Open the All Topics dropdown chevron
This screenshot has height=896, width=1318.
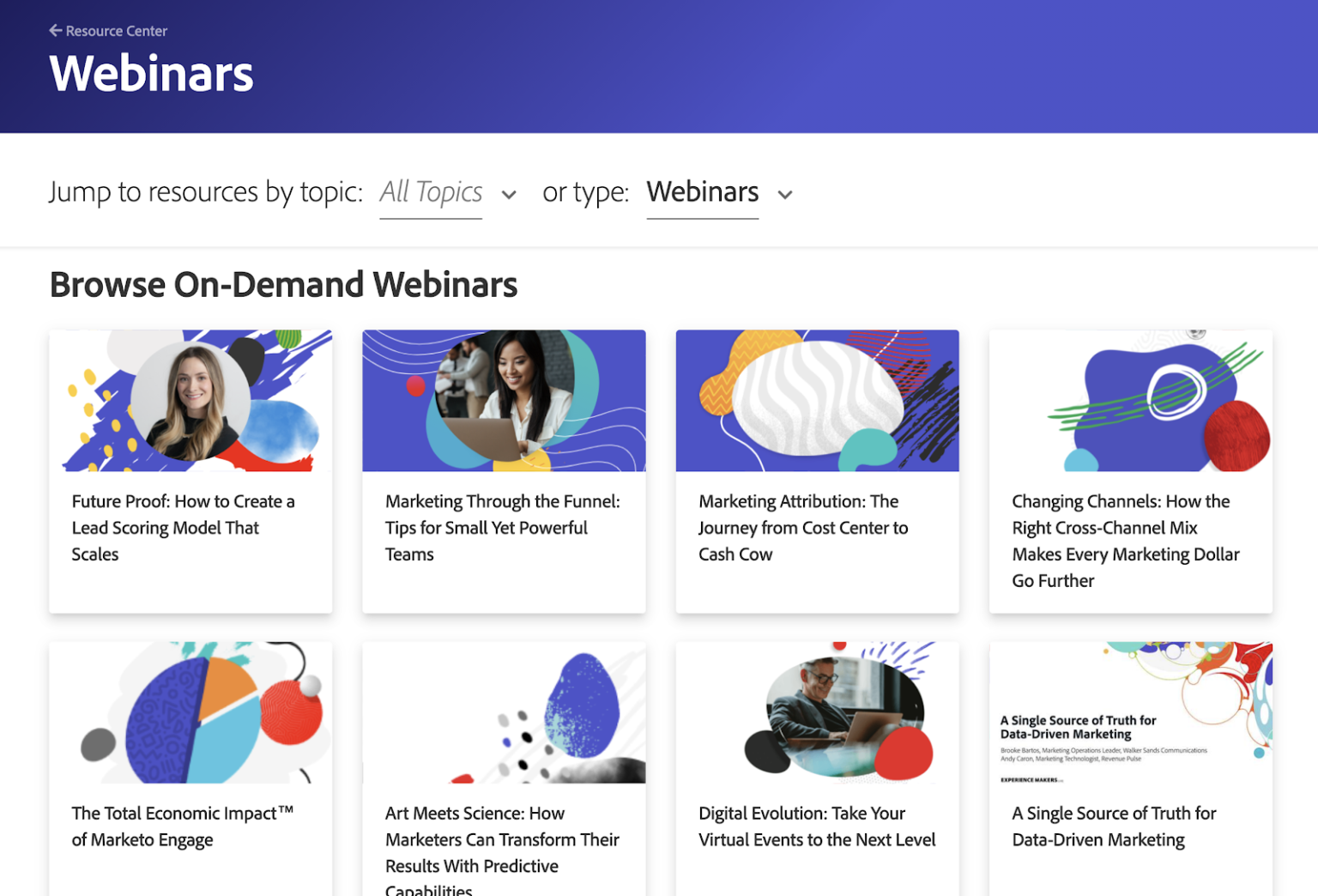tap(510, 195)
